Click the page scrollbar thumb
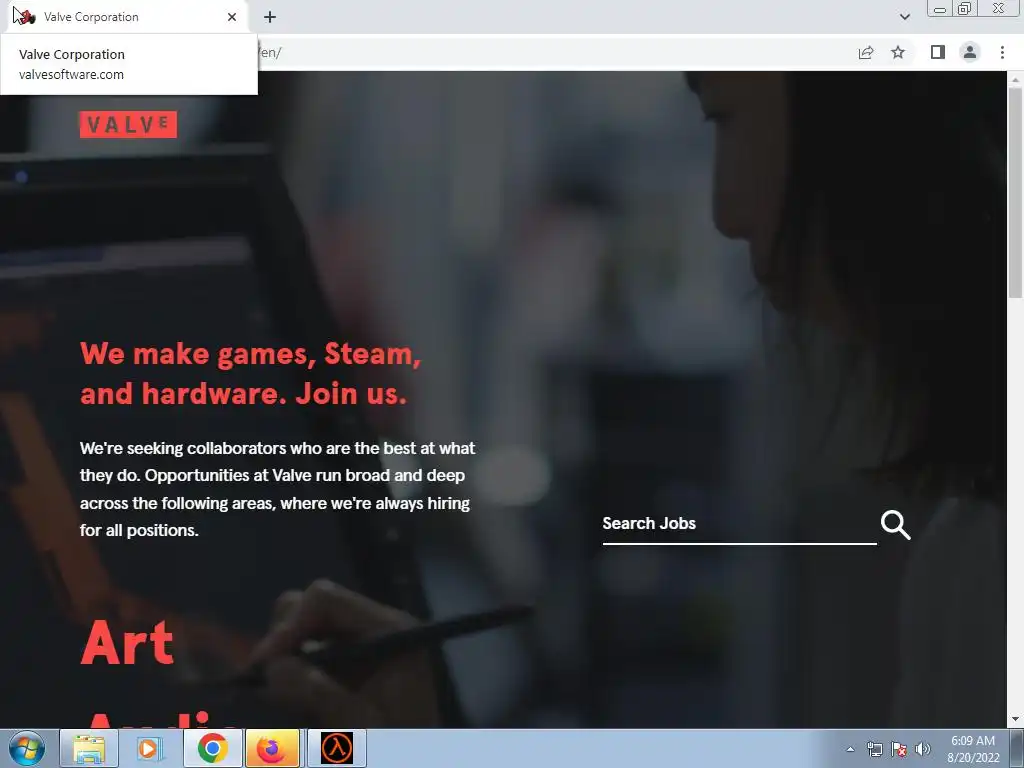Image resolution: width=1024 pixels, height=768 pixels. [1015, 193]
